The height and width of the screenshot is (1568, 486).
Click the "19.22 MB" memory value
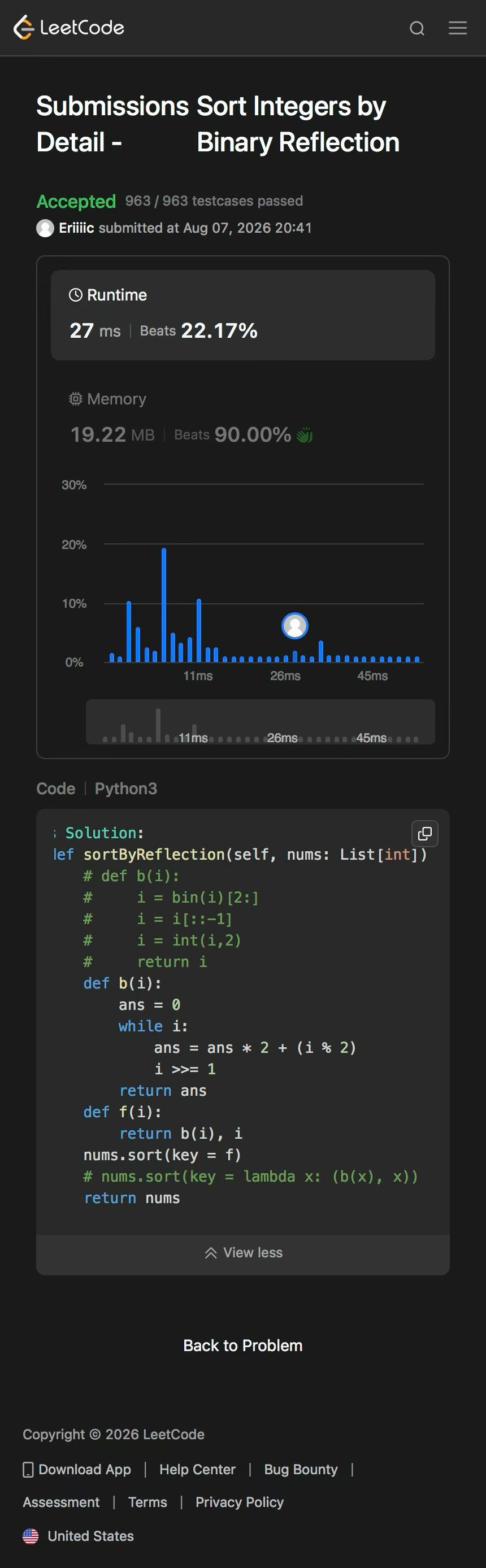[x=112, y=434]
